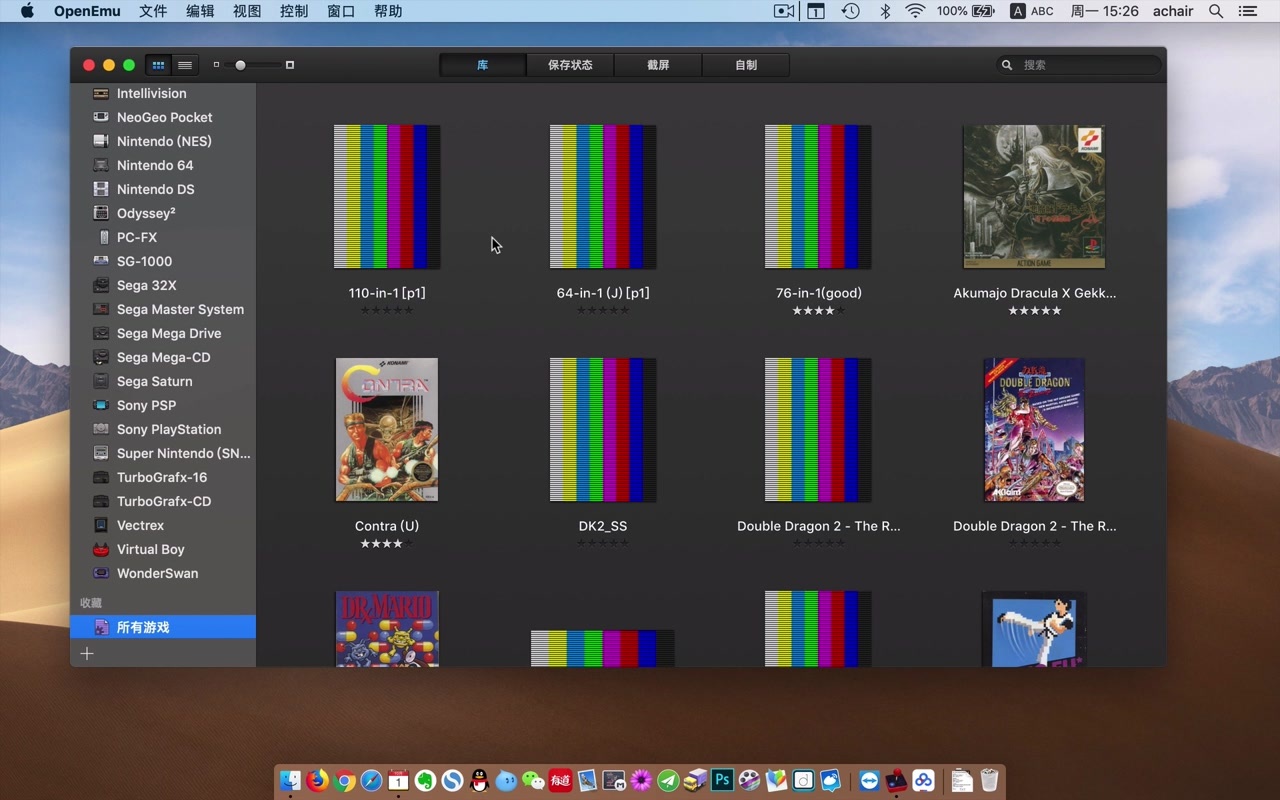Select the 110-in-1 [p1] game thumbnail
This screenshot has height=800, width=1280.
[387, 197]
